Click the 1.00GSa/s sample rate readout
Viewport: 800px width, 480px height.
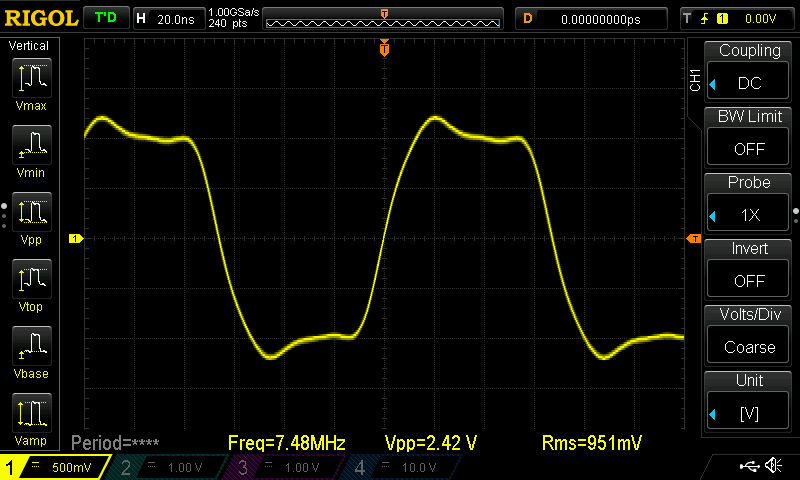click(234, 12)
